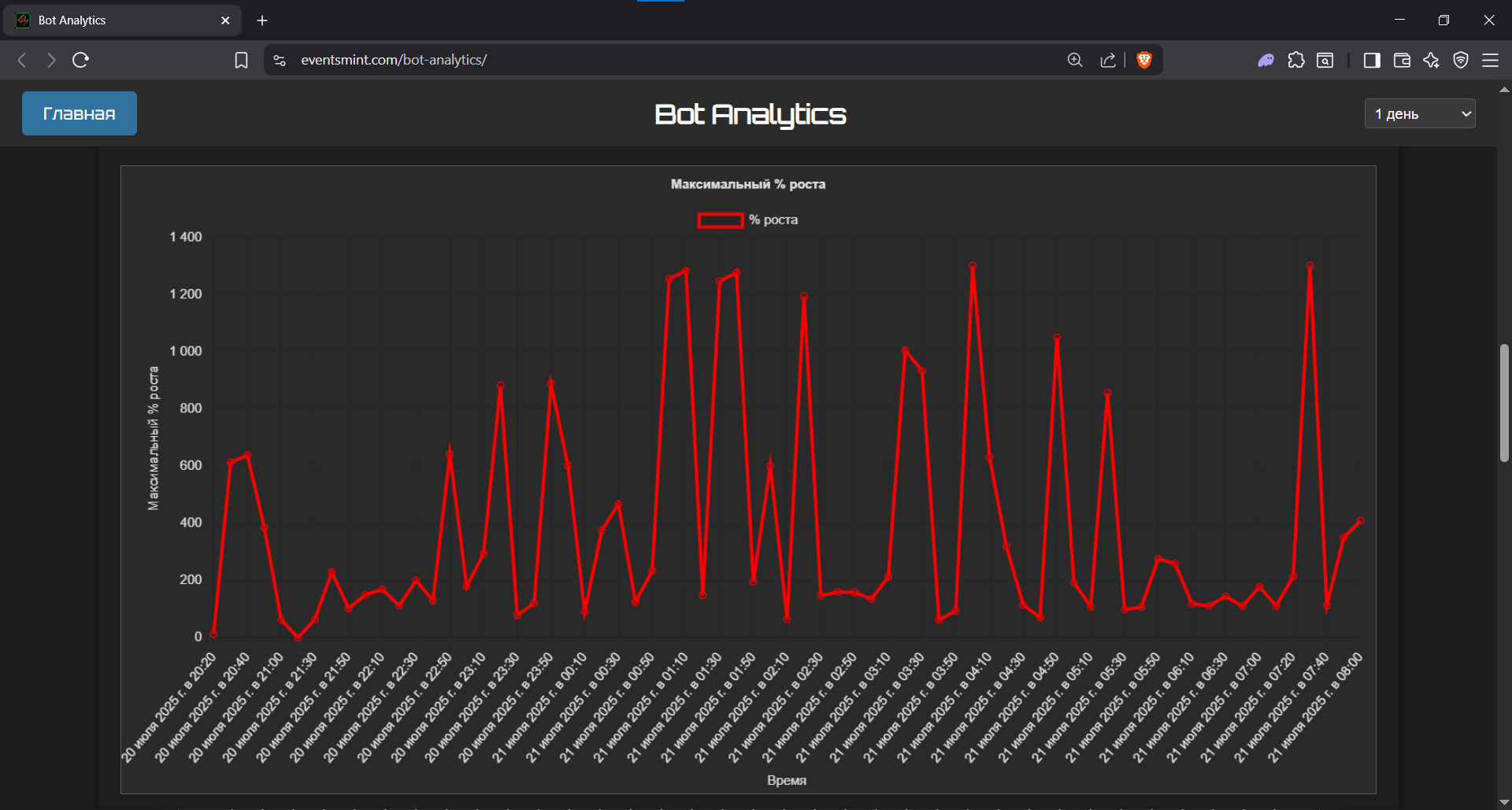Click the zoom magnifier icon in address bar
The width and height of the screenshot is (1512, 810).
1075,60
